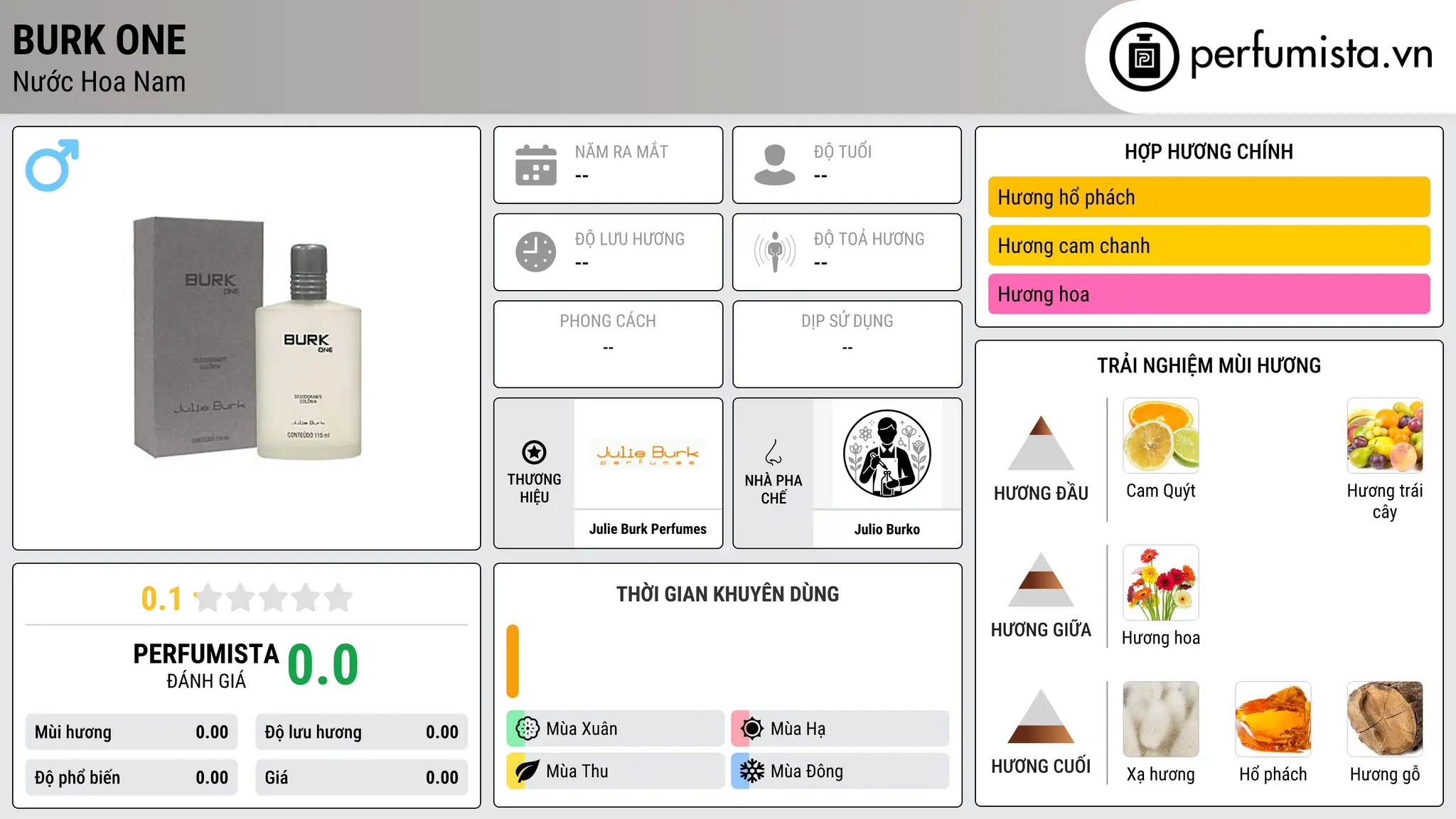The width and height of the screenshot is (1456, 819).
Task: Click the 0.1 rating number
Action: [161, 599]
